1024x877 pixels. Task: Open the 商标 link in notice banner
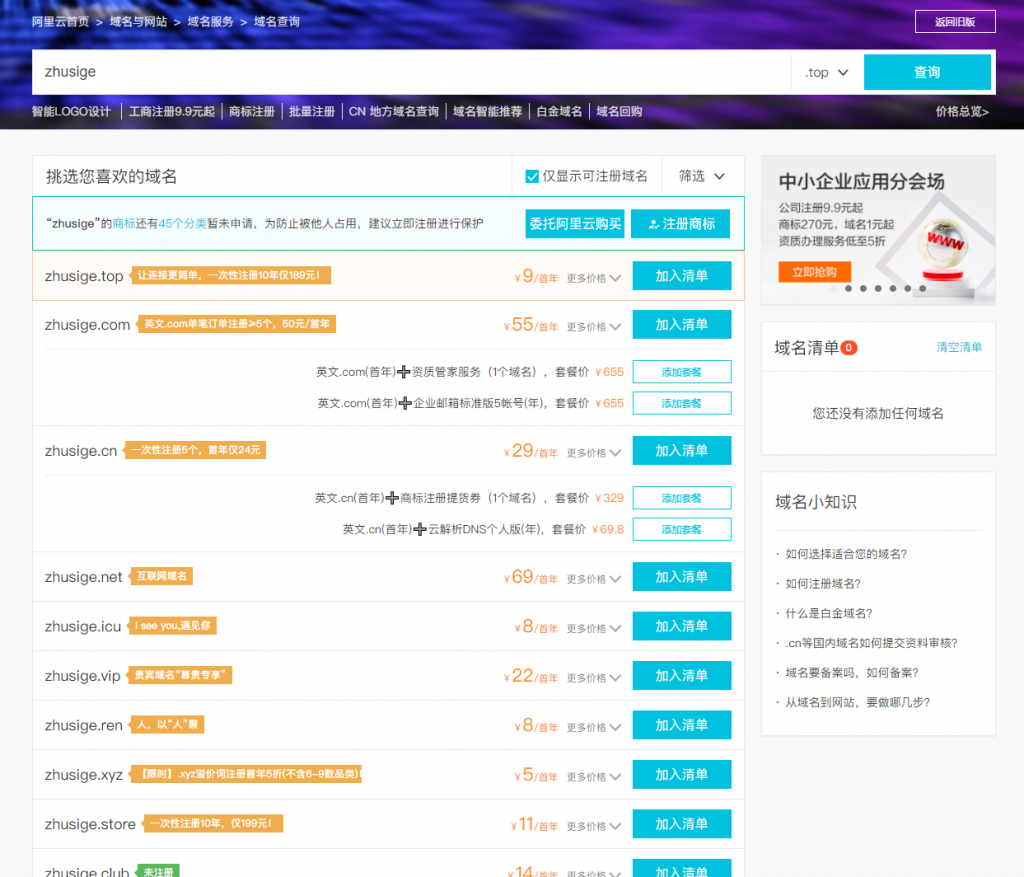[124, 223]
